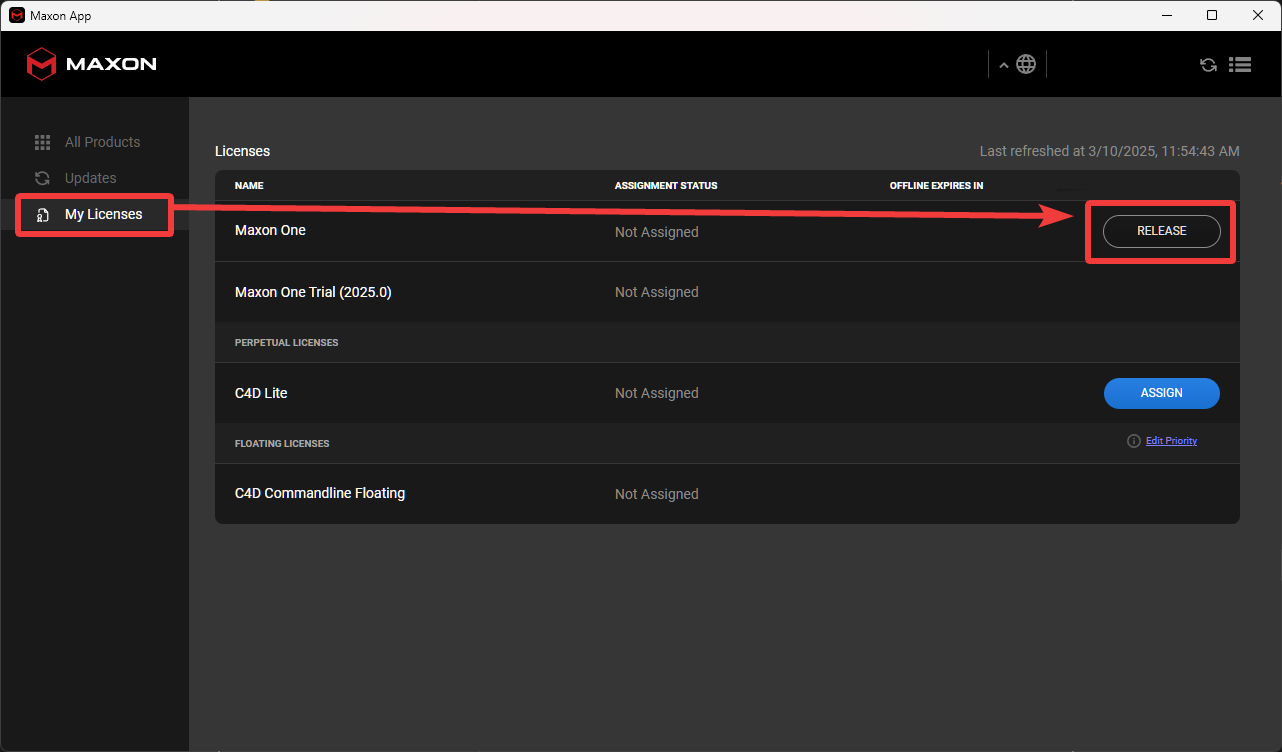This screenshot has width=1282, height=752.
Task: Refresh licenses with the sync icon
Action: 1208,64
